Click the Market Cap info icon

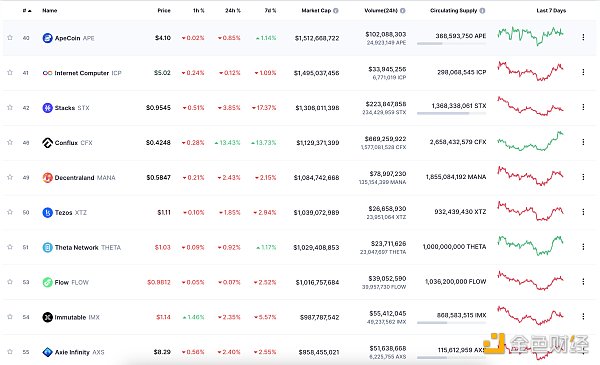coord(336,11)
